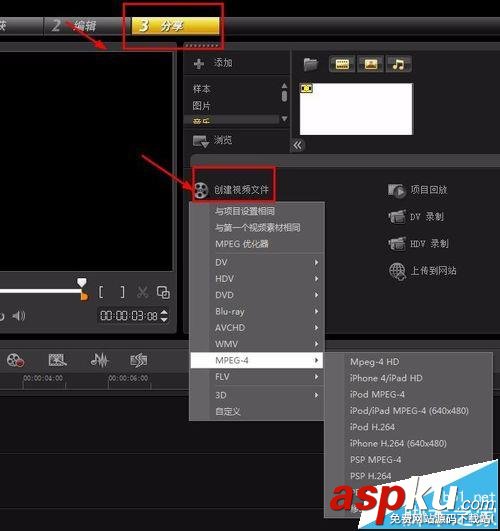Choose 自定义 custom menu item
This screenshot has height=531, width=500.
(x=256, y=412)
